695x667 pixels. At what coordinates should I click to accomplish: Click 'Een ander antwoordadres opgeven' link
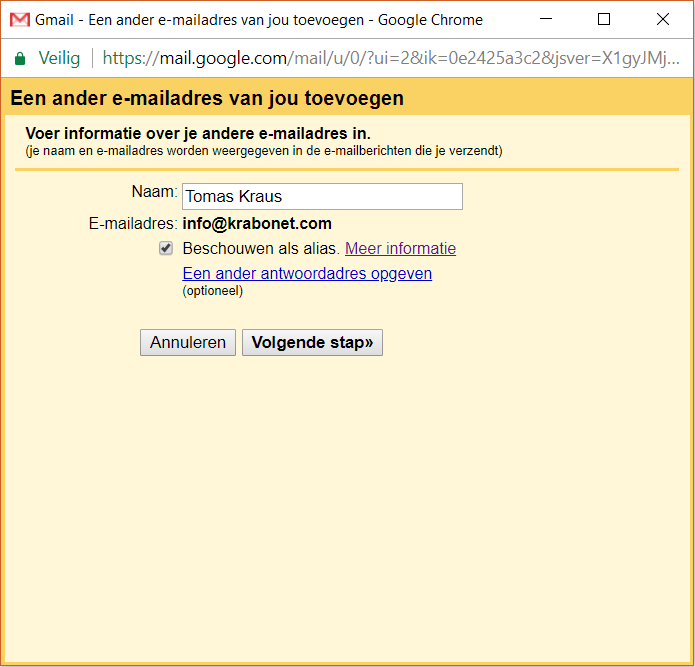[x=307, y=273]
